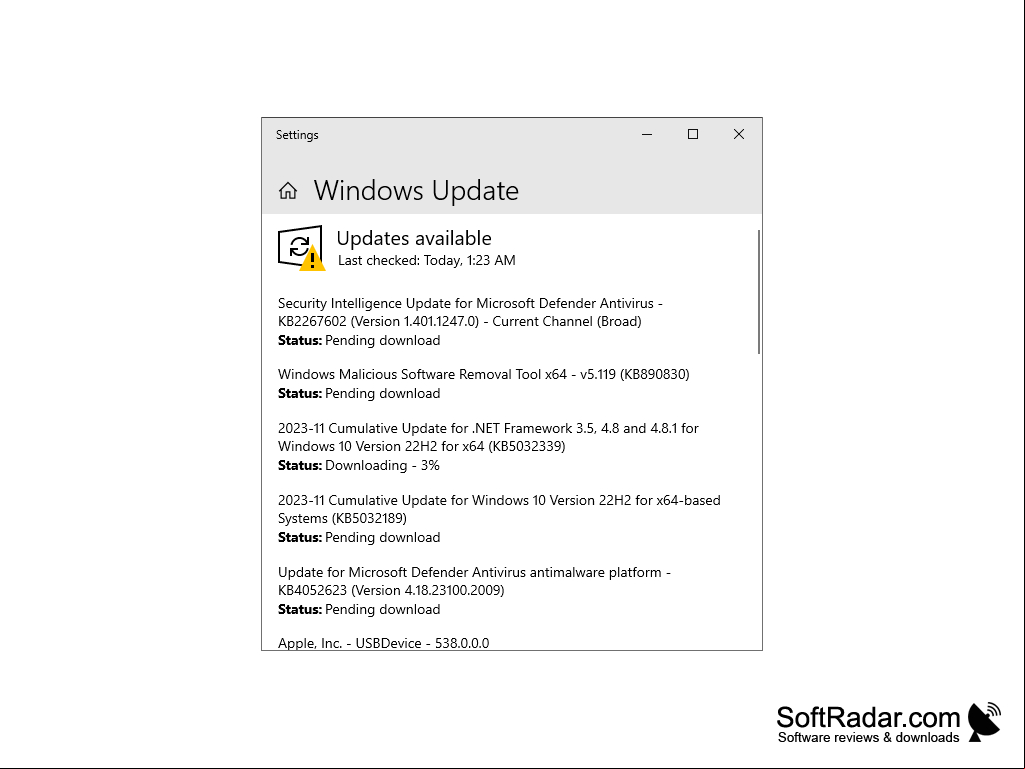Viewport: 1025px width, 769px height.
Task: Click the "Settings" window title text
Action: click(297, 135)
